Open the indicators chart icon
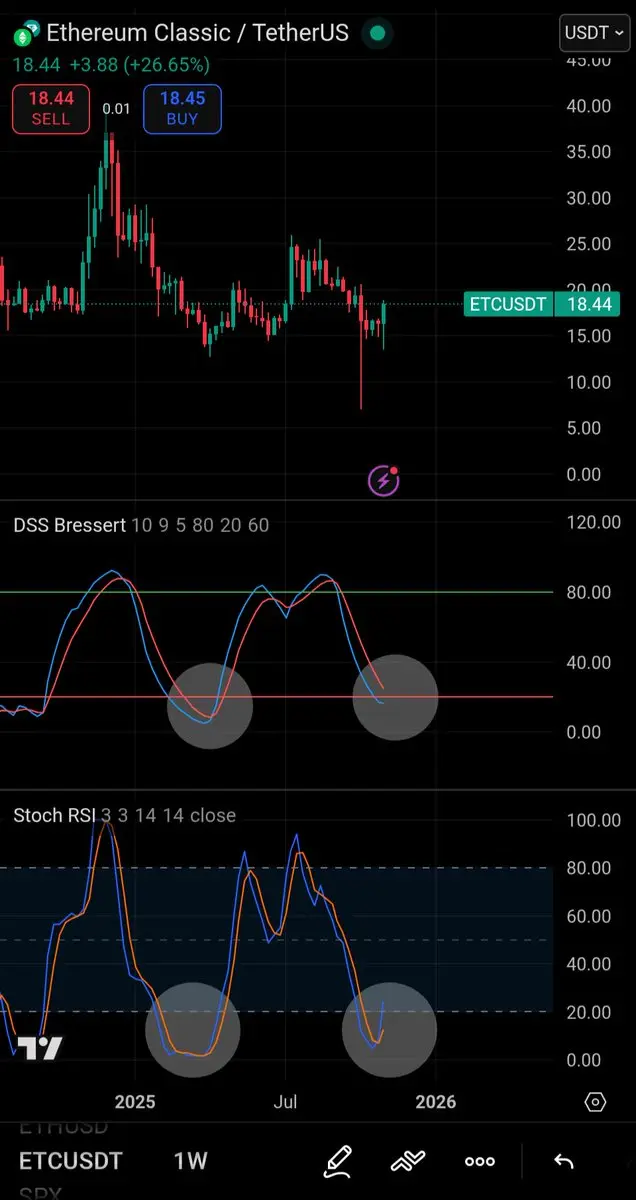Image resolution: width=636 pixels, height=1200 pixels. (409, 1161)
